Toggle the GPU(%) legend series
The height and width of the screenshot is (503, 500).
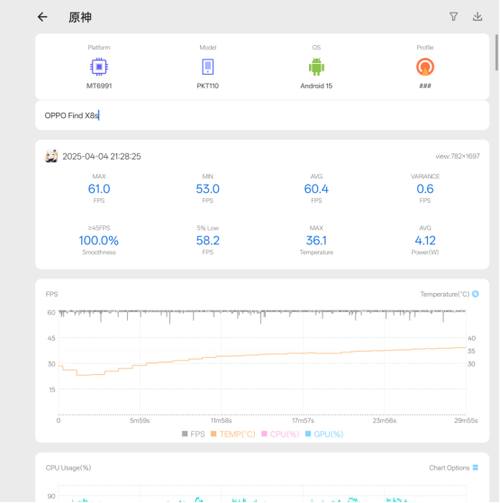tap(324, 434)
